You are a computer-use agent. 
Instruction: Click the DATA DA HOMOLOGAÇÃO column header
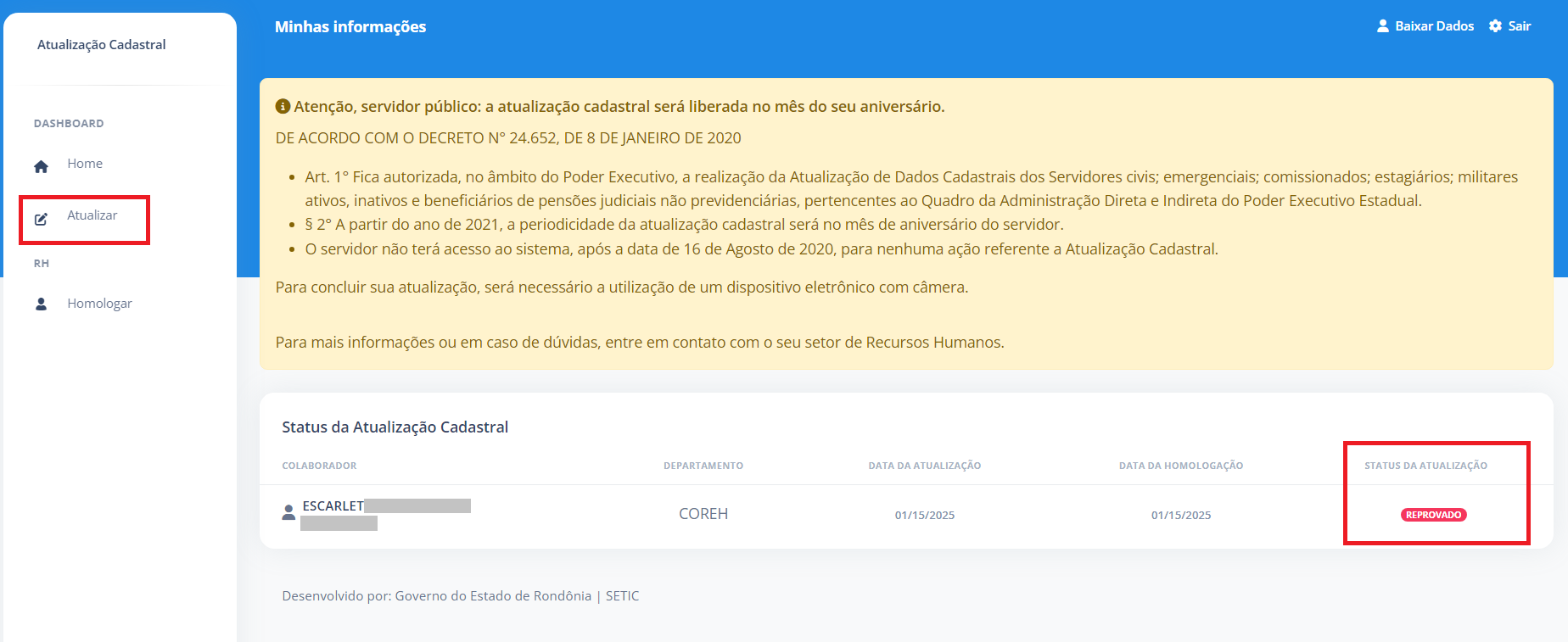click(x=1181, y=466)
